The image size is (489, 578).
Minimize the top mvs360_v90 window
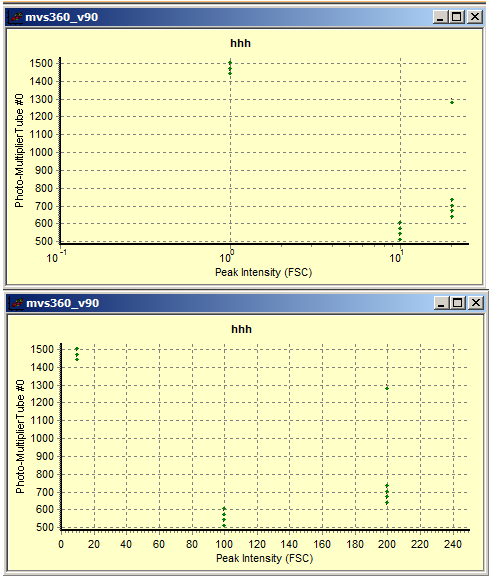coord(440,17)
